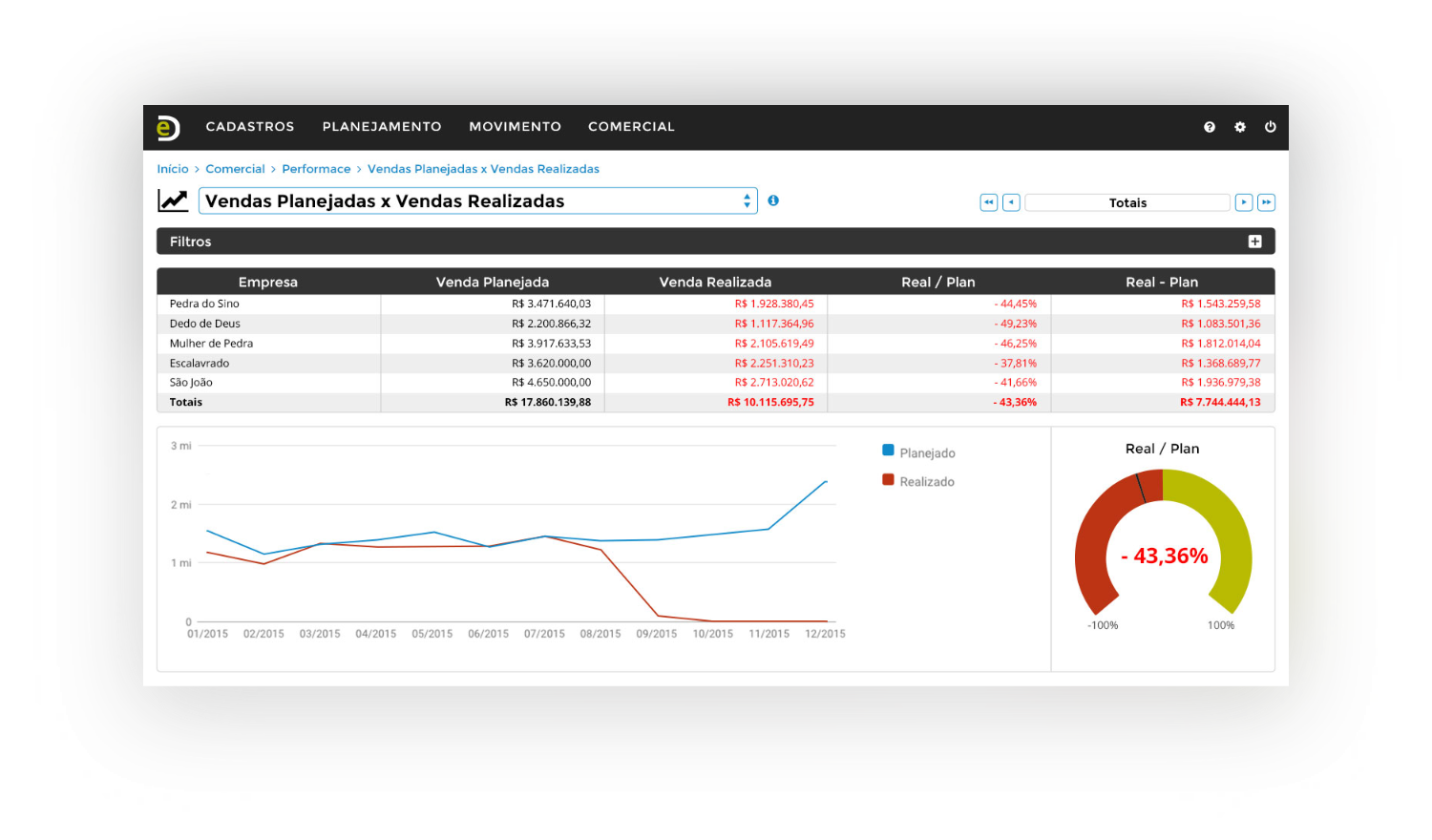Click the power logout icon

tap(1271, 127)
